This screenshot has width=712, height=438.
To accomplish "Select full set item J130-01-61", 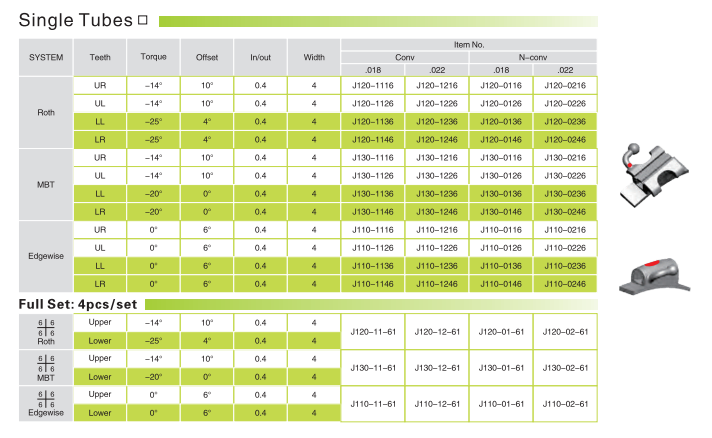I will [x=501, y=368].
